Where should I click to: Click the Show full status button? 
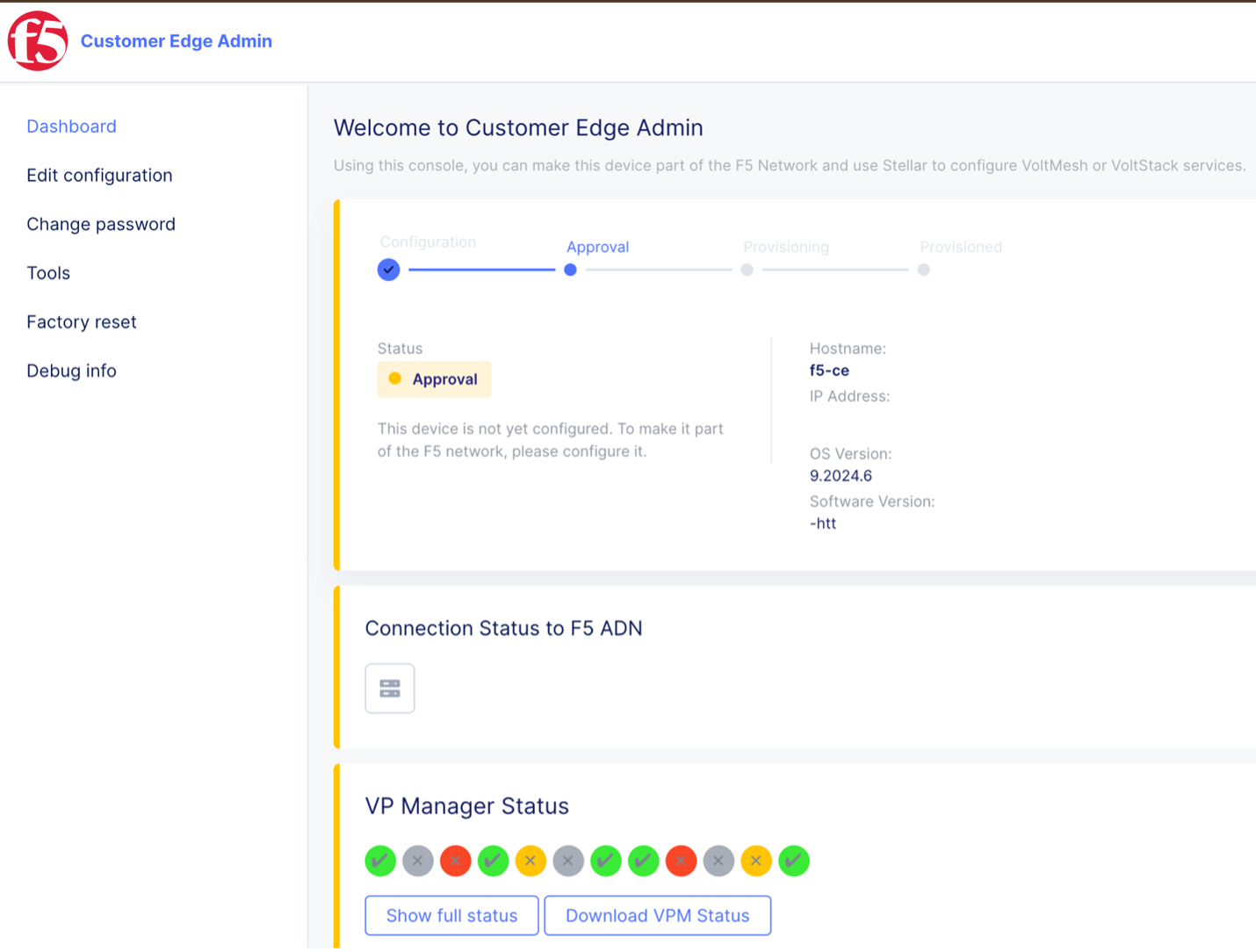click(x=451, y=915)
